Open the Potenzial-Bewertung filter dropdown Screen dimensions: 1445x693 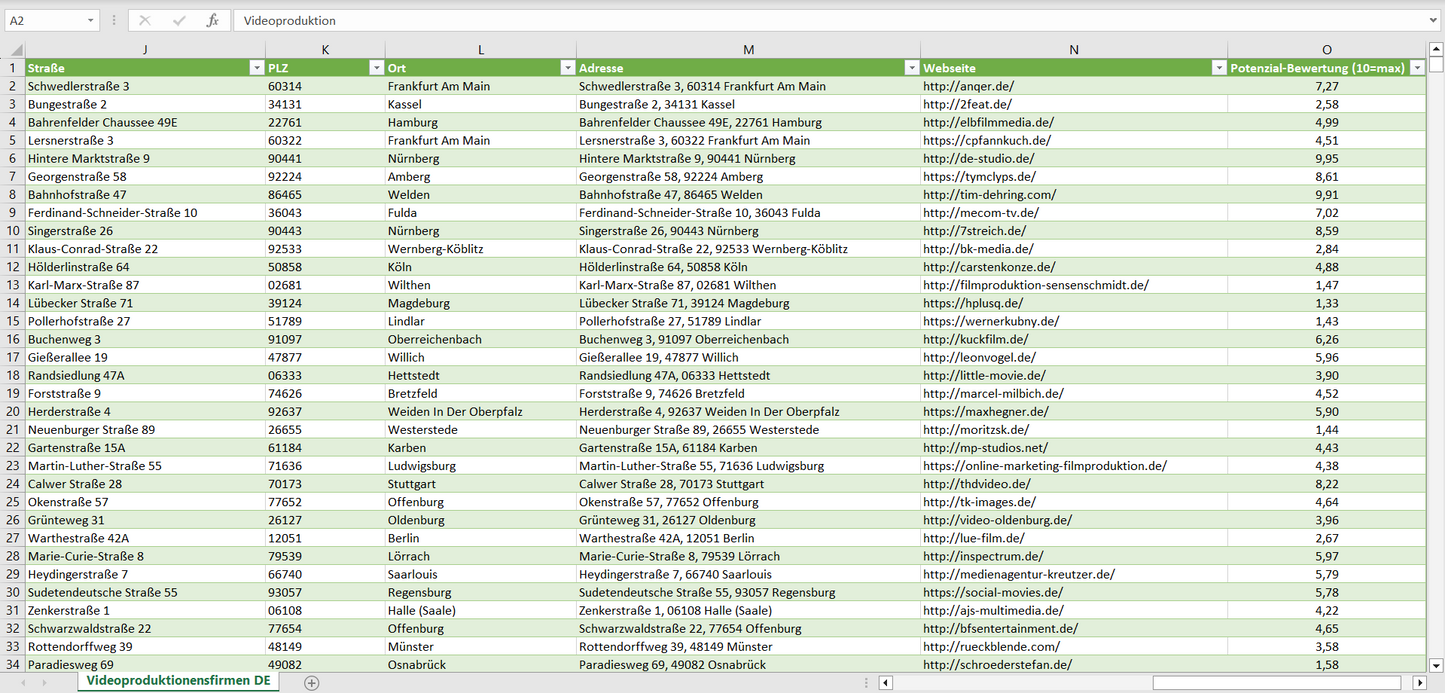(1416, 68)
